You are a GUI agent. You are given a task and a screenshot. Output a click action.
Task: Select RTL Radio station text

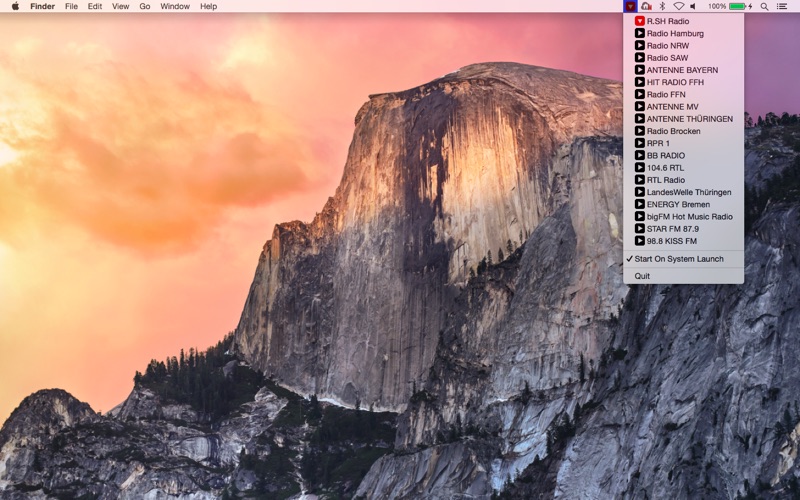point(666,180)
